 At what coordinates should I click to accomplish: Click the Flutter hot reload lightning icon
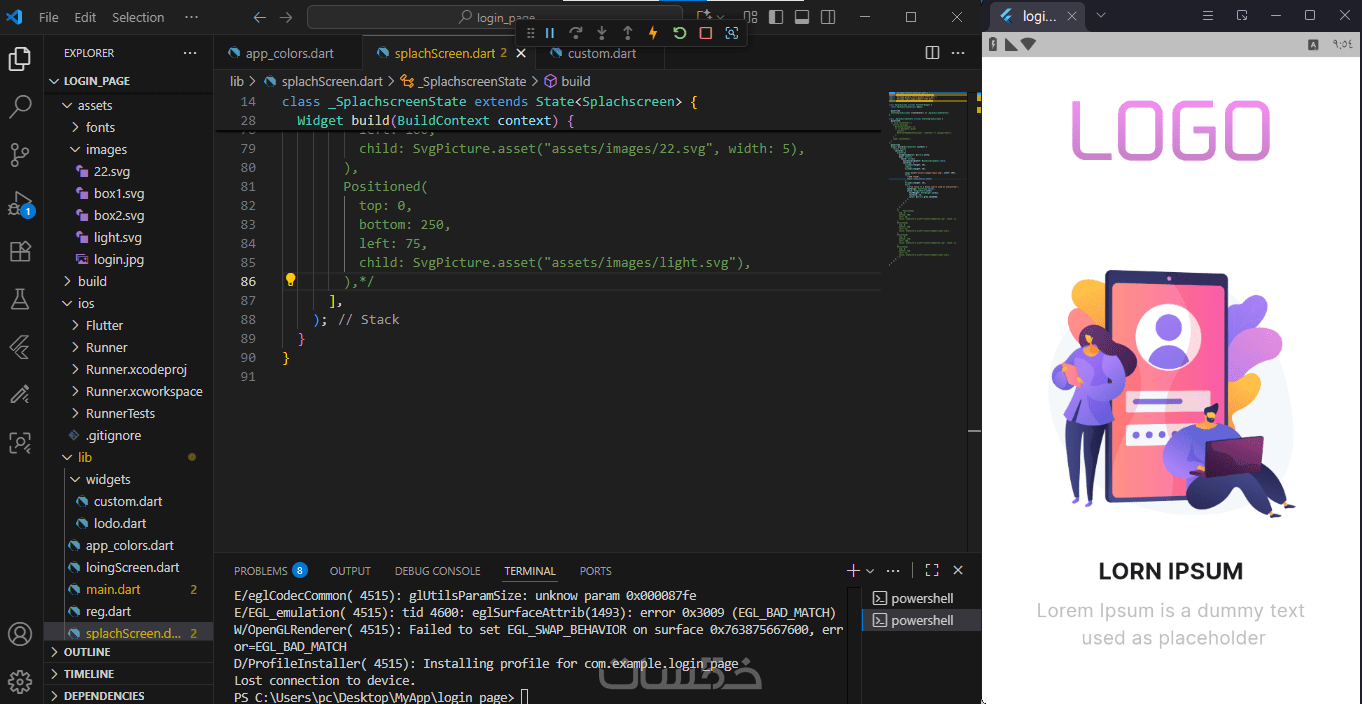click(653, 33)
